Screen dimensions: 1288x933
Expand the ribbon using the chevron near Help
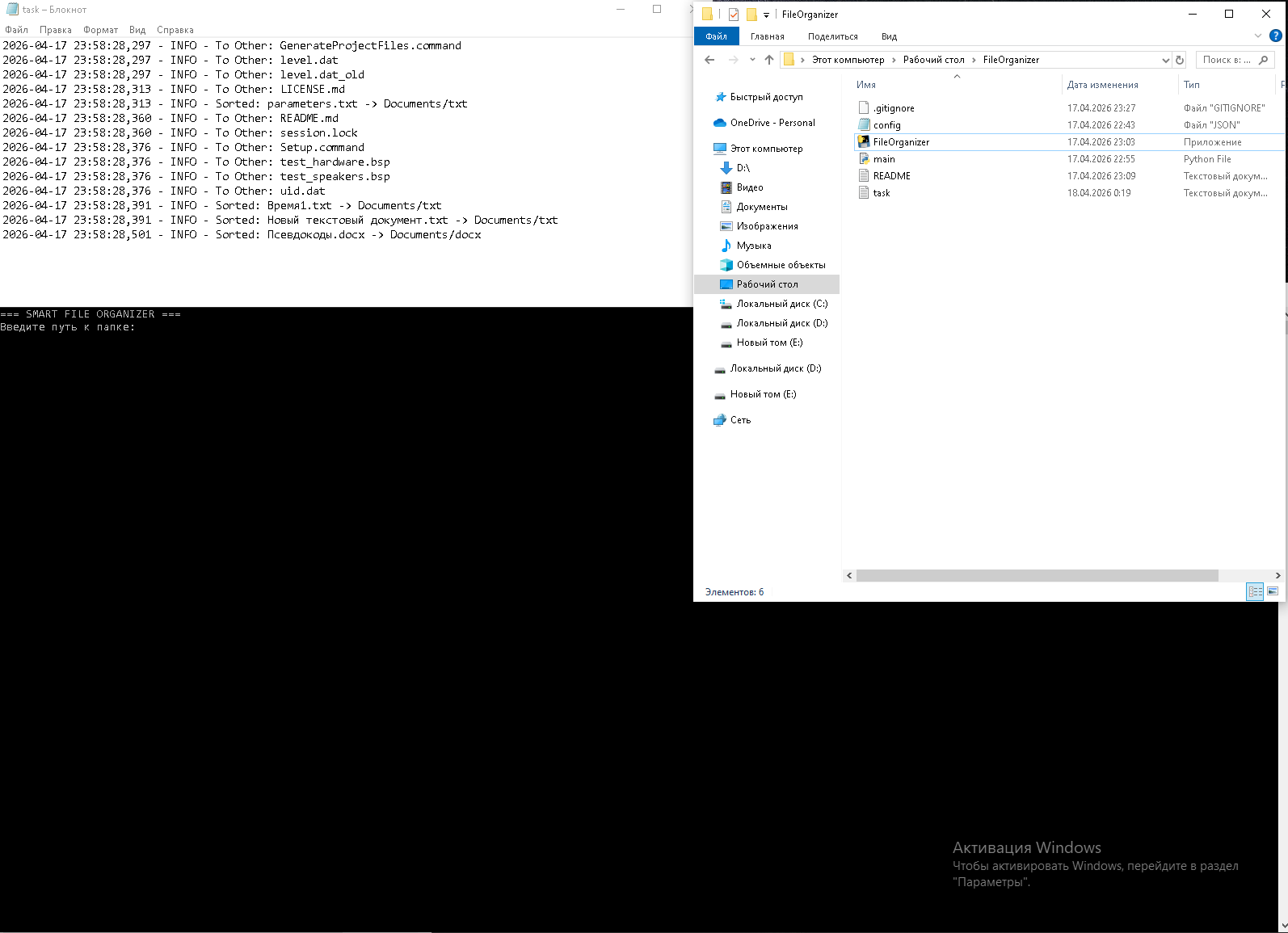(1258, 36)
